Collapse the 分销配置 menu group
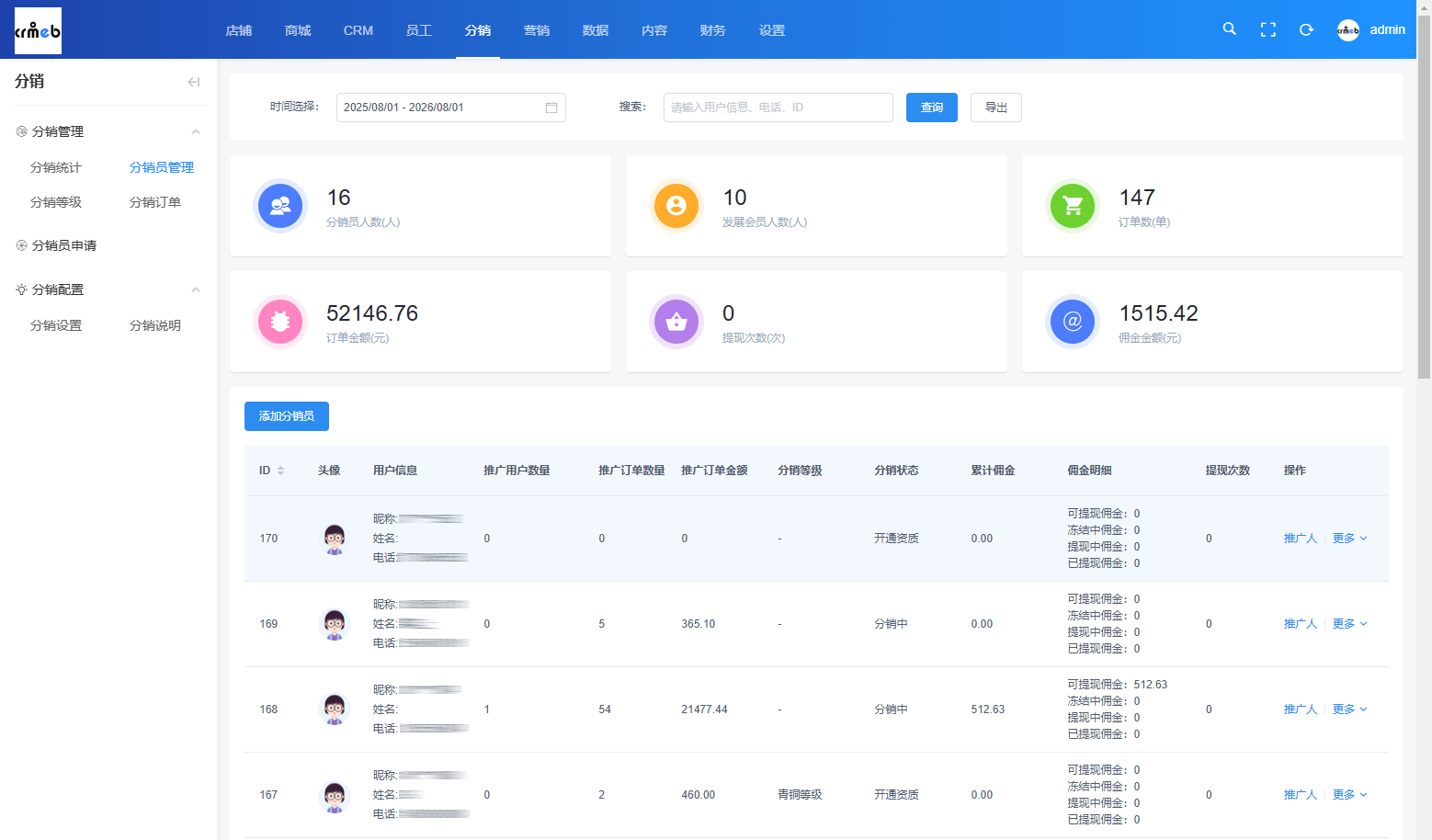The width and height of the screenshot is (1432, 840). [196, 289]
